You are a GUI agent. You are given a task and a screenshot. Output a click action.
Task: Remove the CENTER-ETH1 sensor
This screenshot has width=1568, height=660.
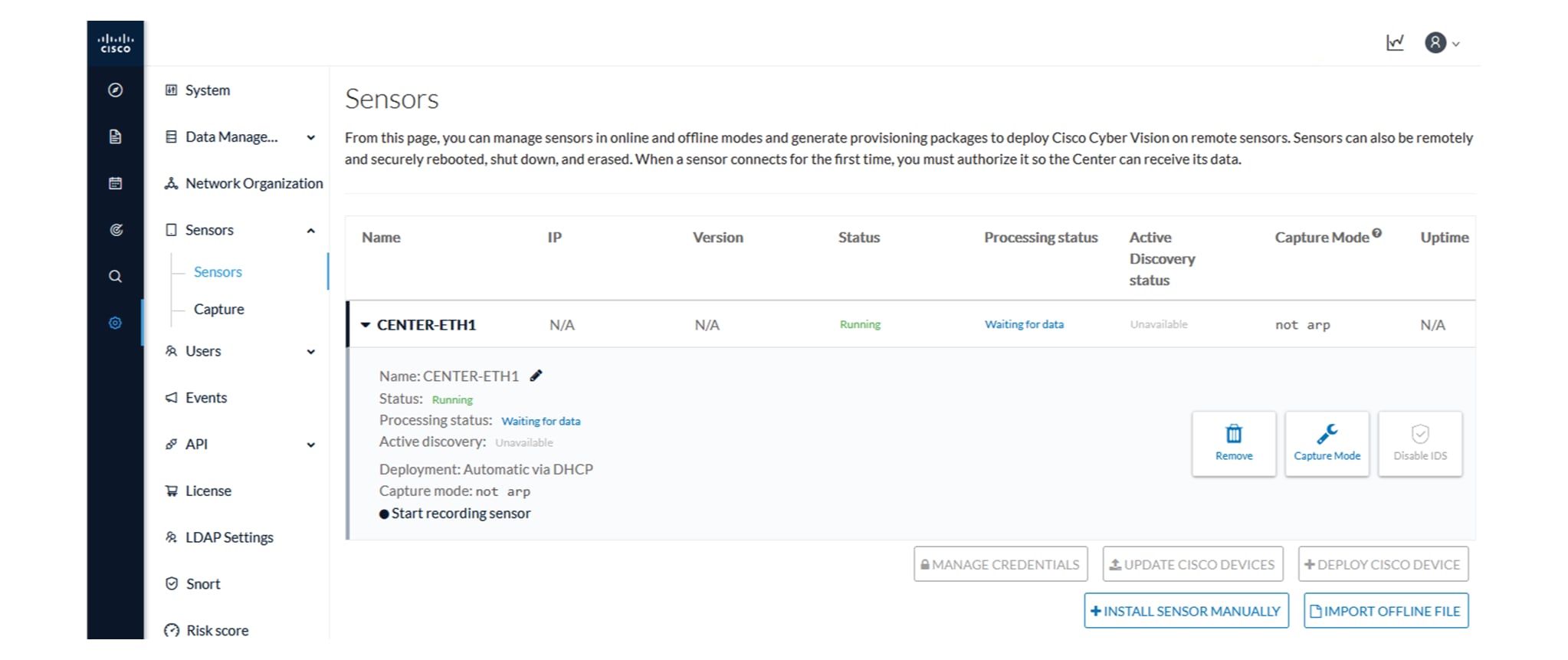tap(1234, 444)
